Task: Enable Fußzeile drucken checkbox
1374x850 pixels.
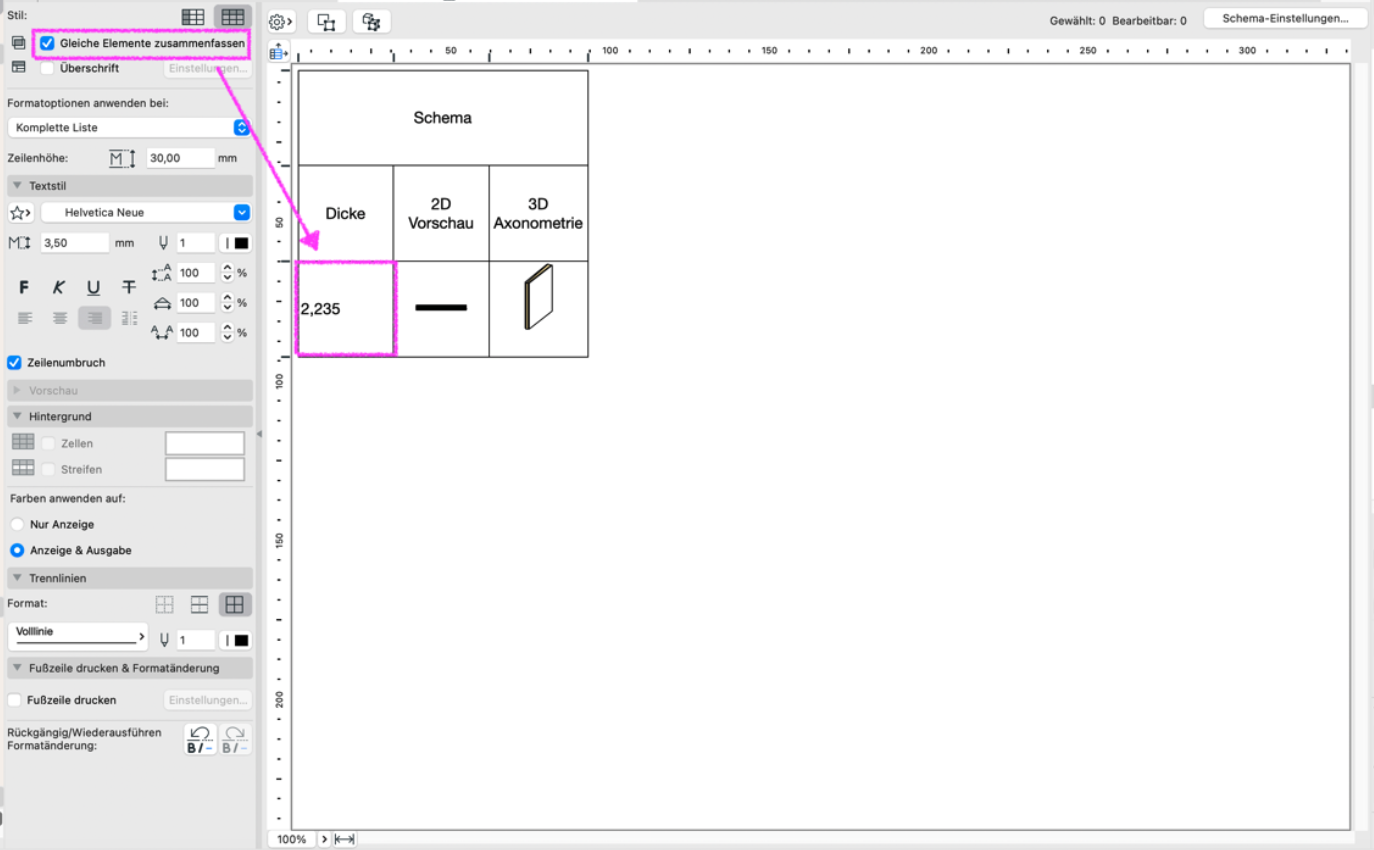Action: tap(14, 700)
